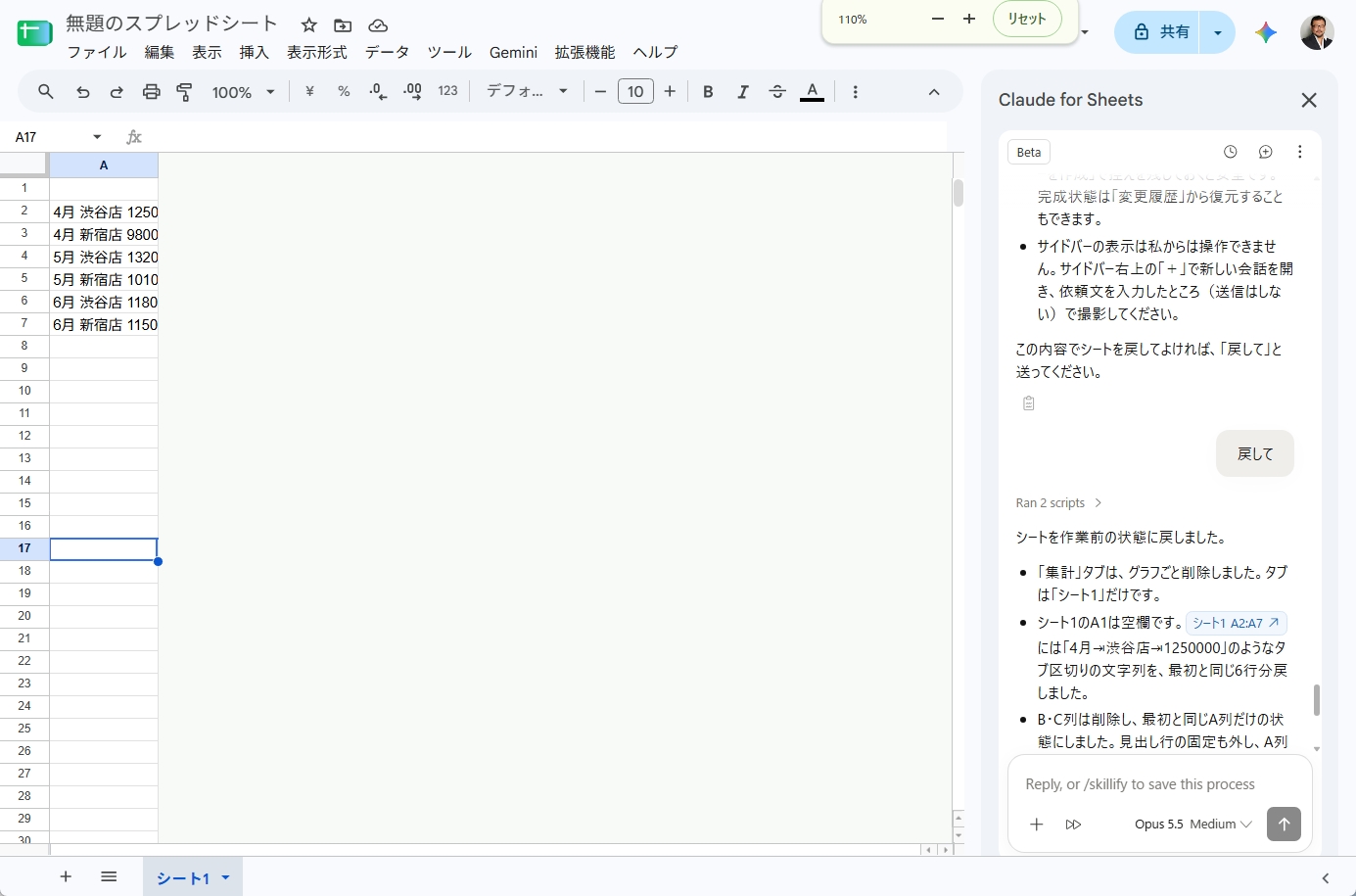Format as percent
This screenshot has height=896, width=1356.
tap(344, 92)
